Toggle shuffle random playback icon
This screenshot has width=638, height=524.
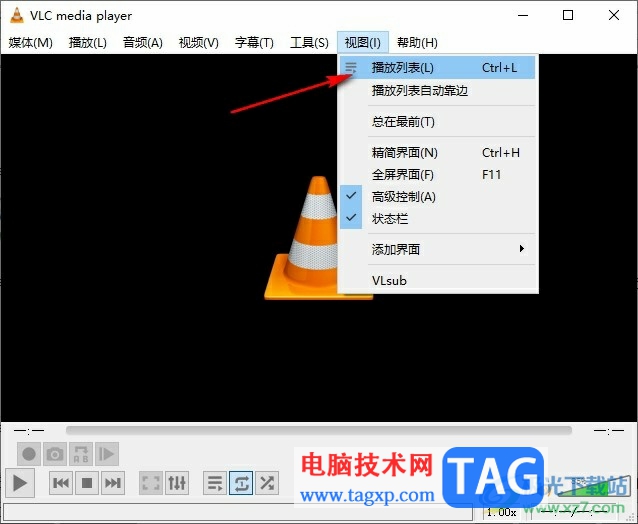[267, 483]
